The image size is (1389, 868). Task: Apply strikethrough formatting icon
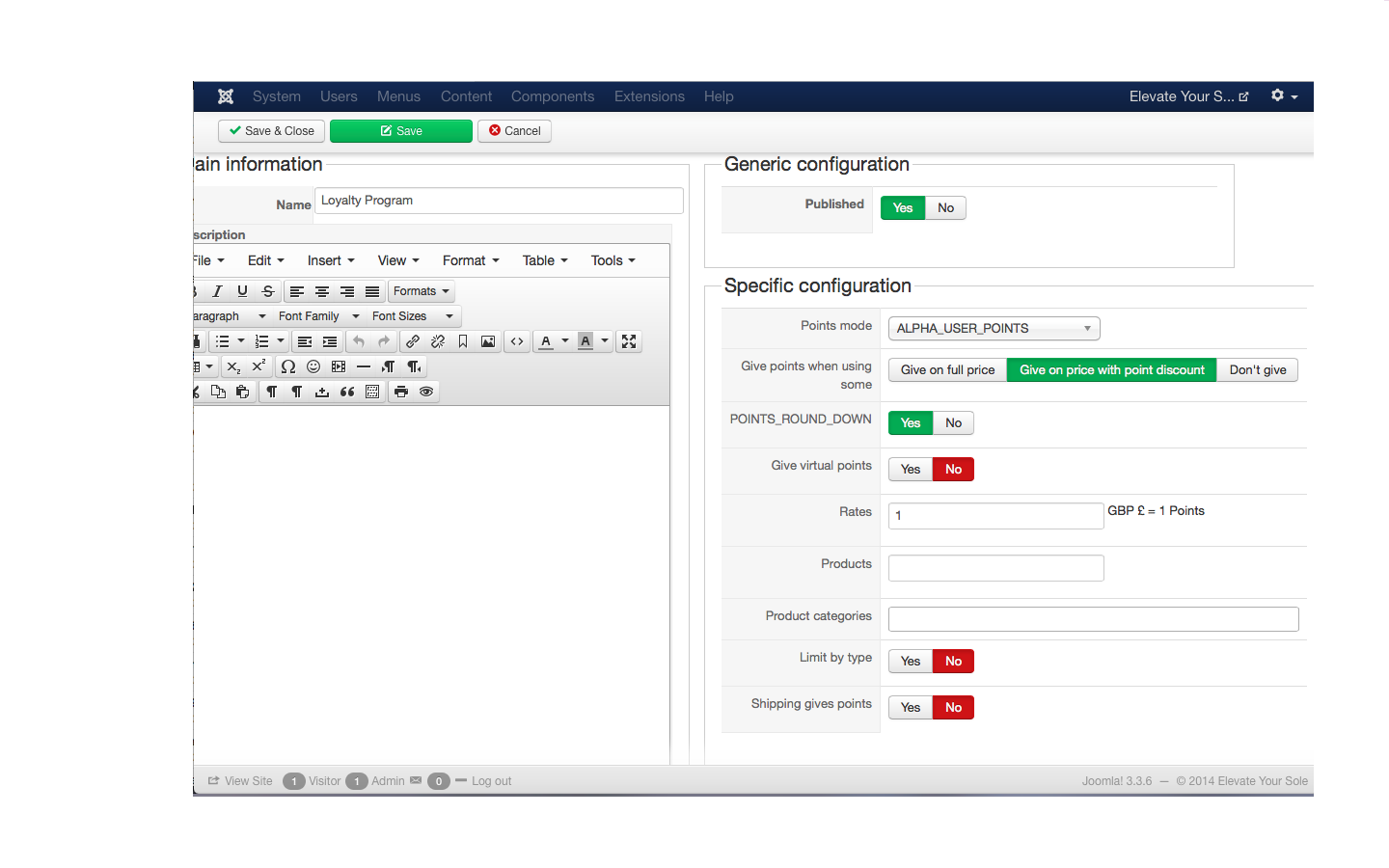(x=268, y=291)
